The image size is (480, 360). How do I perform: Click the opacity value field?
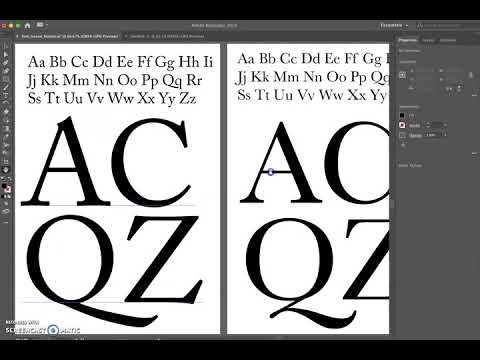(432, 135)
